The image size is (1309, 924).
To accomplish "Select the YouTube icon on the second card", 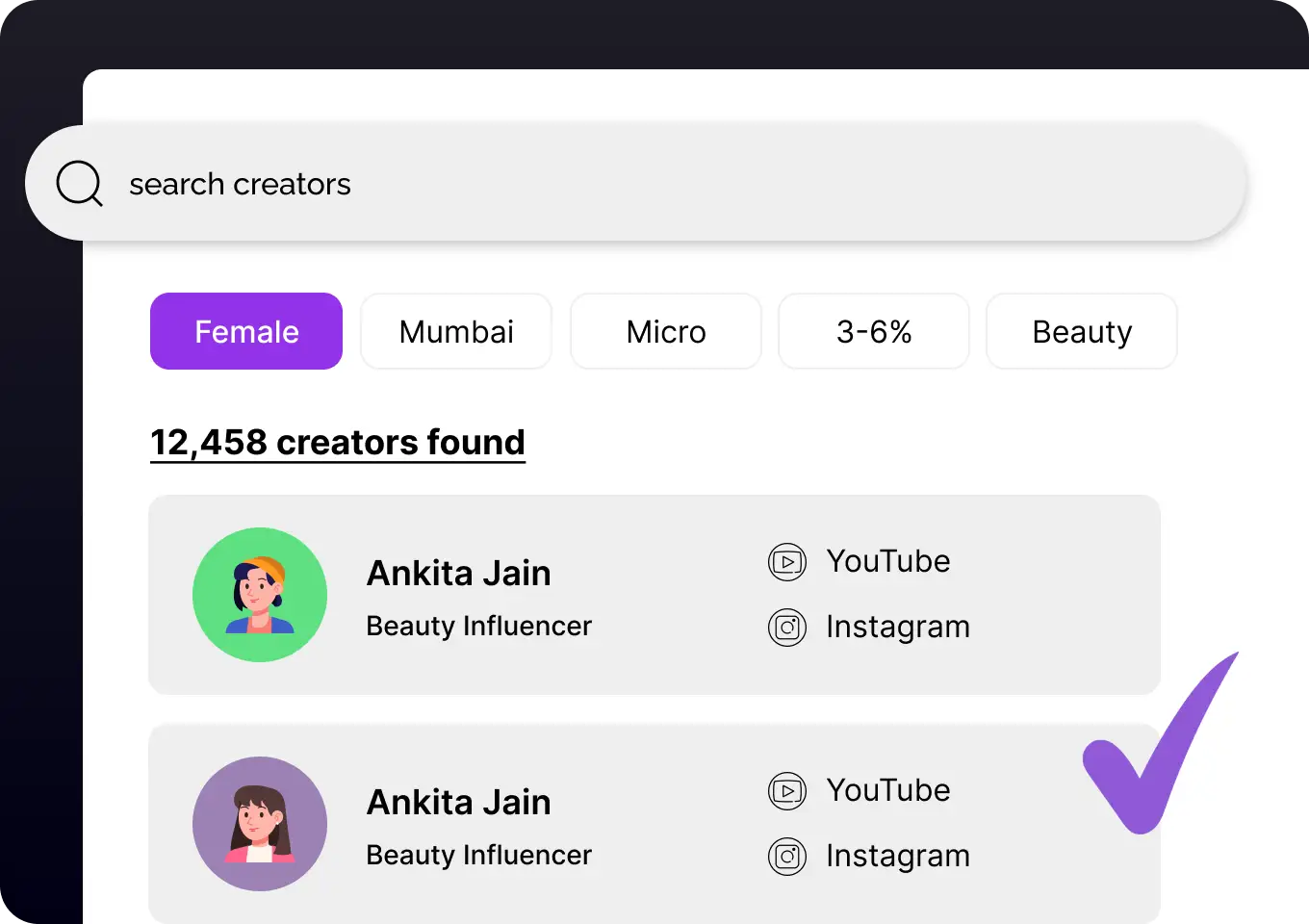I will [x=787, y=790].
